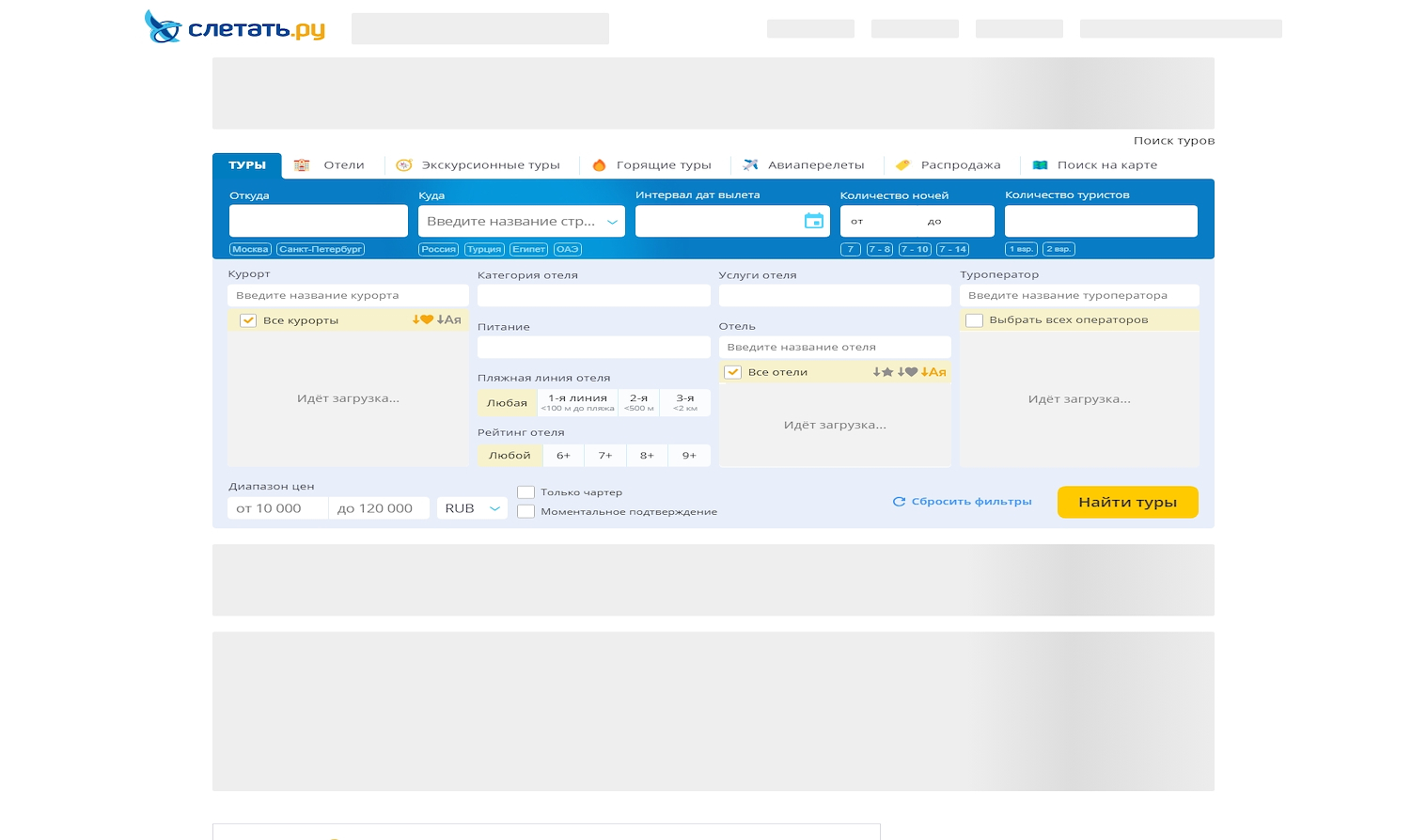Select 3-я beach line option
This screenshot has height=840, width=1427.
685,403
